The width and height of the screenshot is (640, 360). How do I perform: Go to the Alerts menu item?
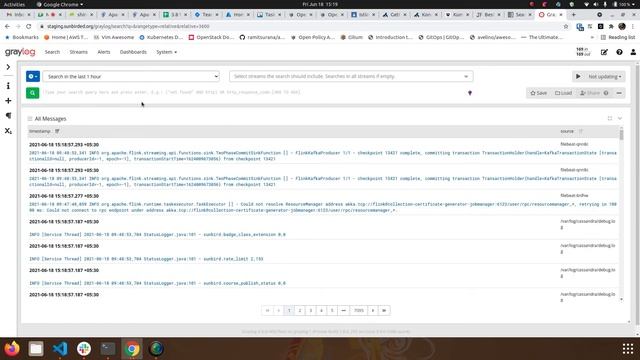coord(104,52)
